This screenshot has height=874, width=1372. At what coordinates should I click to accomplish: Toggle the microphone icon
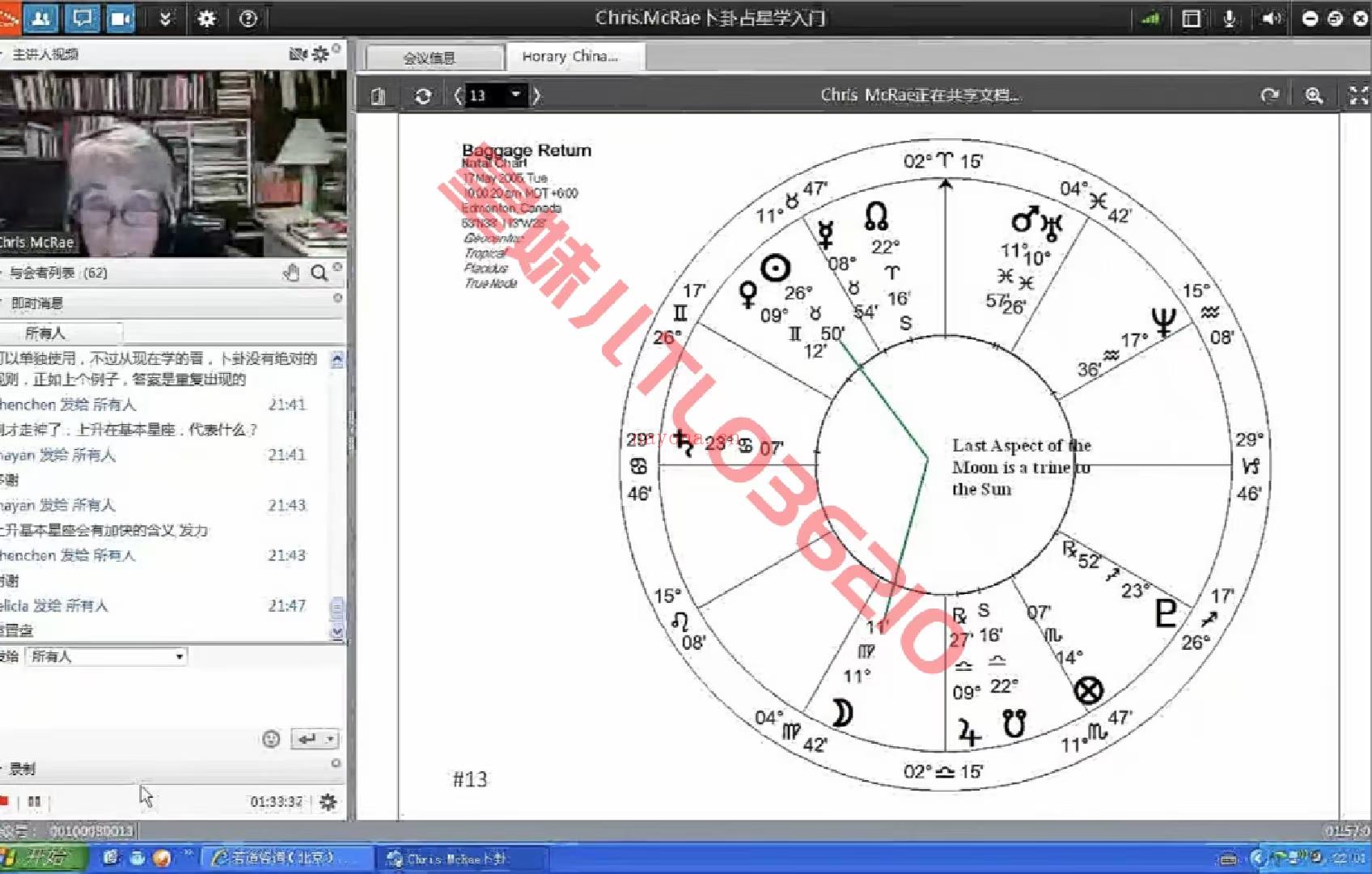pyautogui.click(x=1229, y=18)
